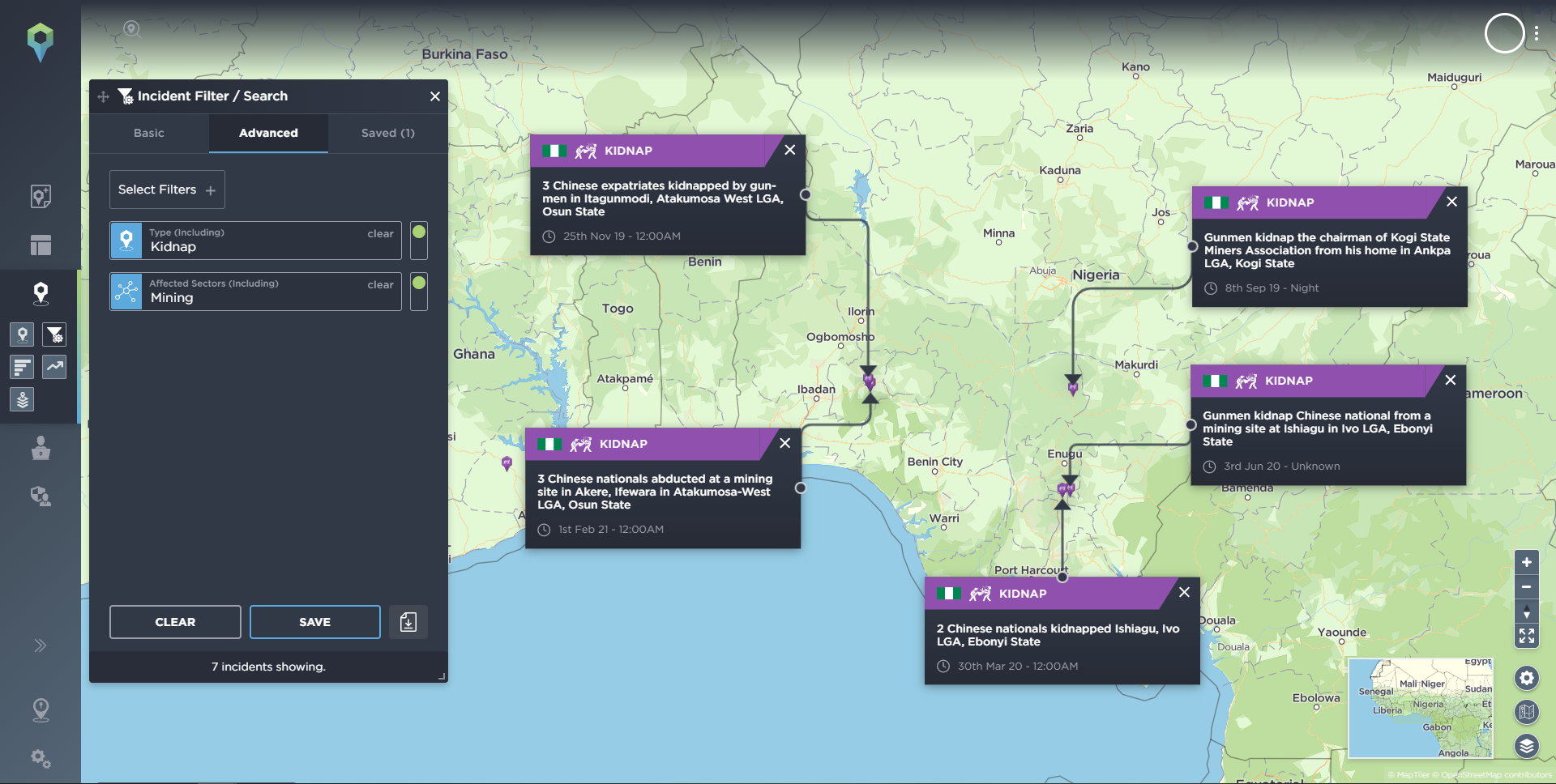Close the Itagunmodi Chinese expatriates kidnap card

pos(790,150)
